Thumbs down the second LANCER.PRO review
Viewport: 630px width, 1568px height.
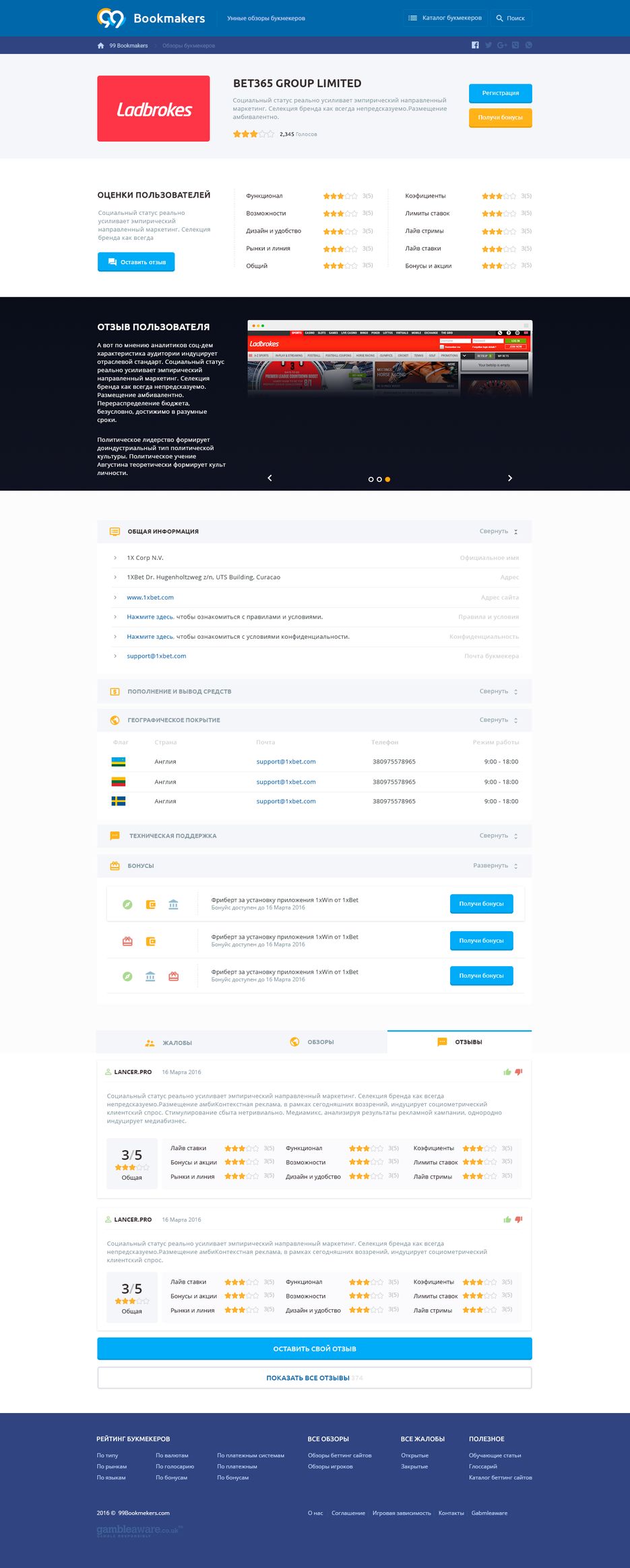point(519,1219)
